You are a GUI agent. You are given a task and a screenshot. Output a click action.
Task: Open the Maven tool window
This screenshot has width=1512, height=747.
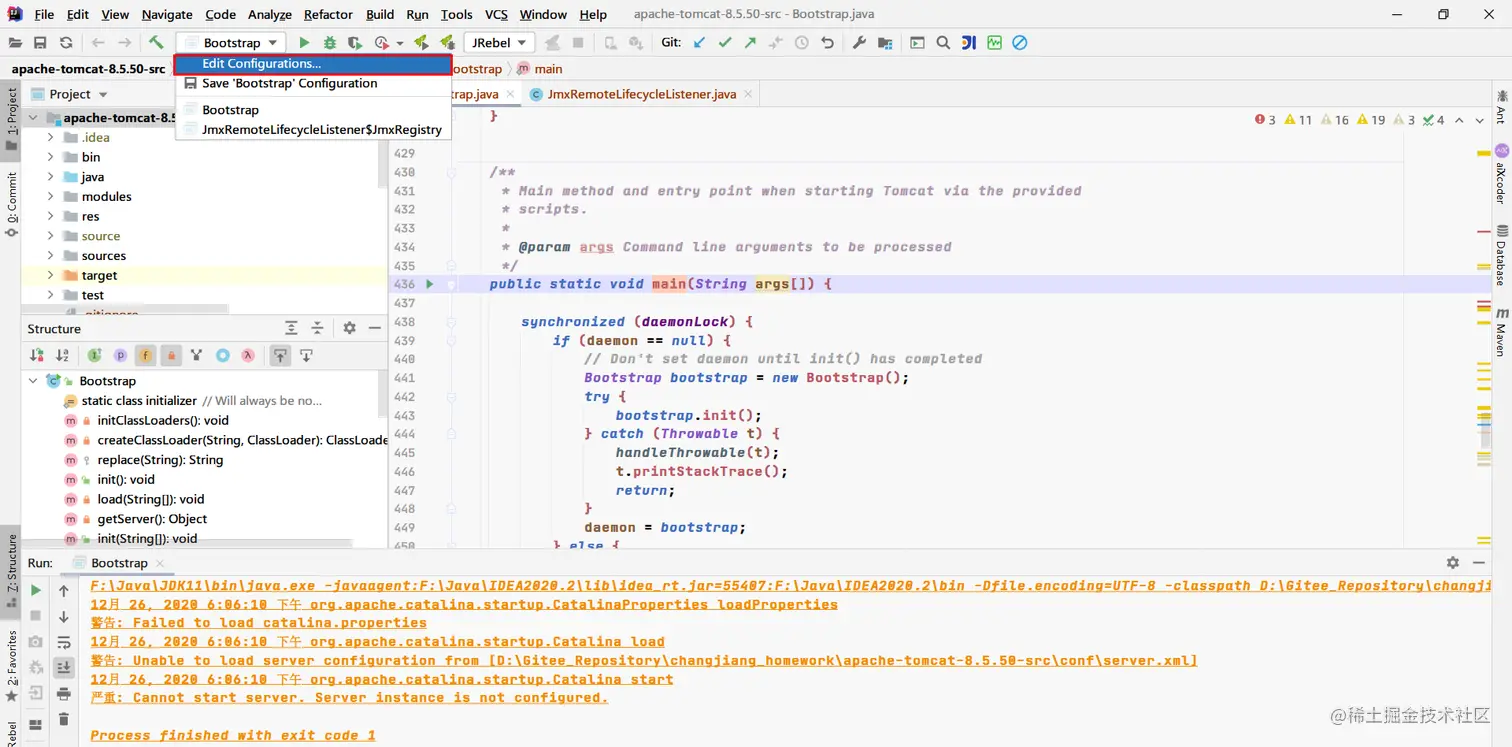[1501, 333]
